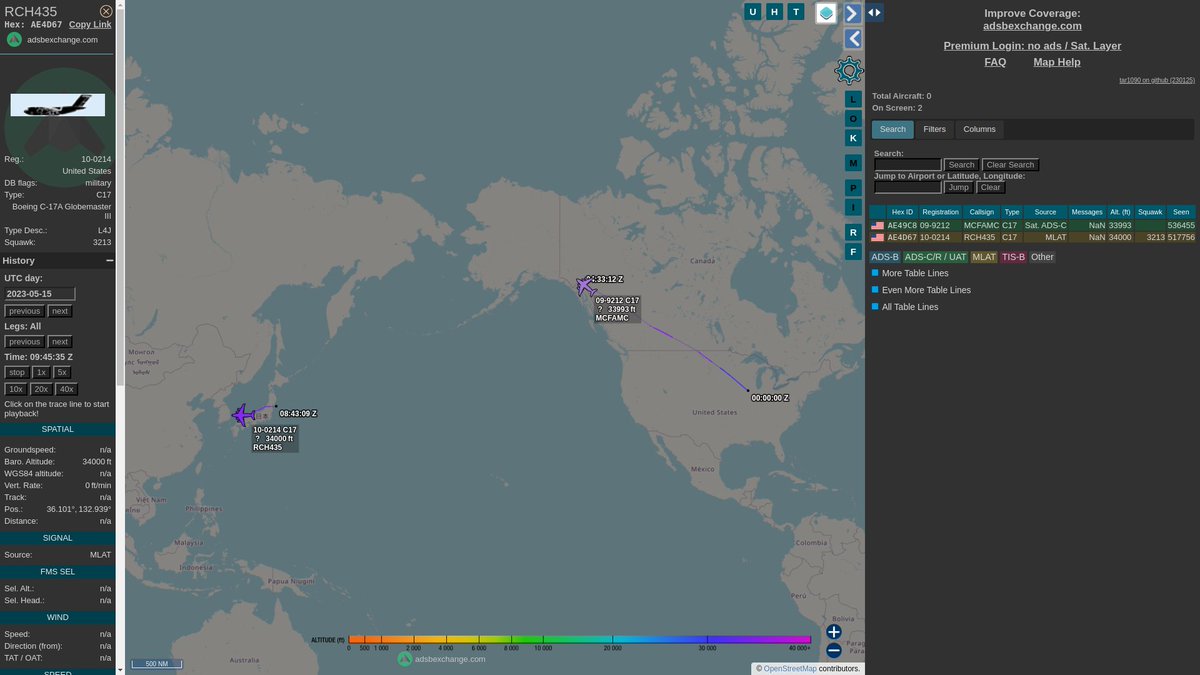Select the MCFAMC aircraft icon over Alaska
Viewport: 1200px width, 675px height.
[x=586, y=286]
